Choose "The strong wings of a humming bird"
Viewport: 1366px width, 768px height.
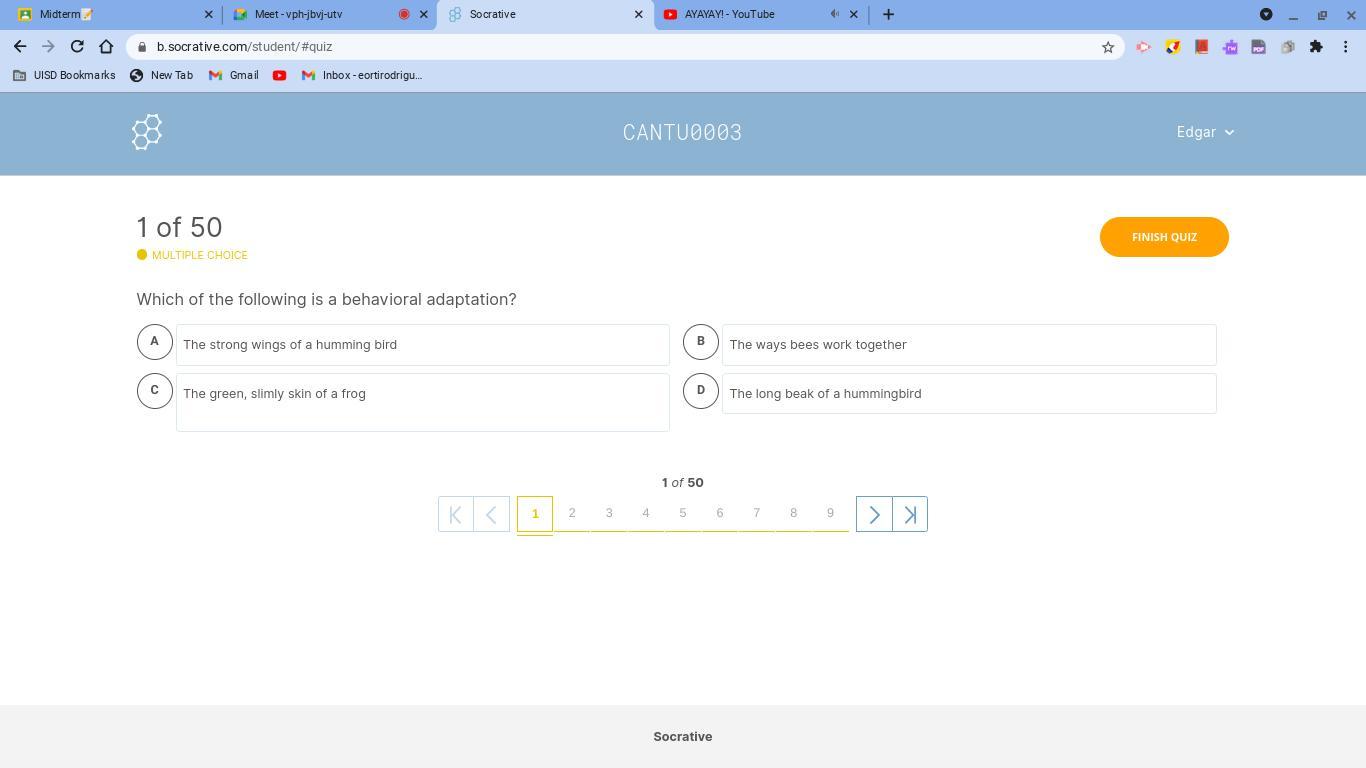(x=423, y=345)
